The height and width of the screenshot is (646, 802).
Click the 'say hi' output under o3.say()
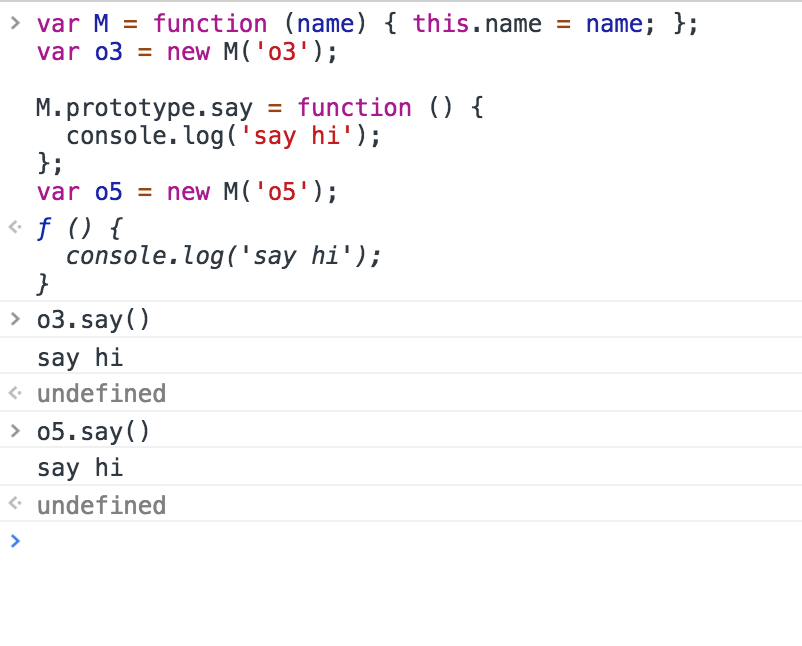tap(80, 358)
